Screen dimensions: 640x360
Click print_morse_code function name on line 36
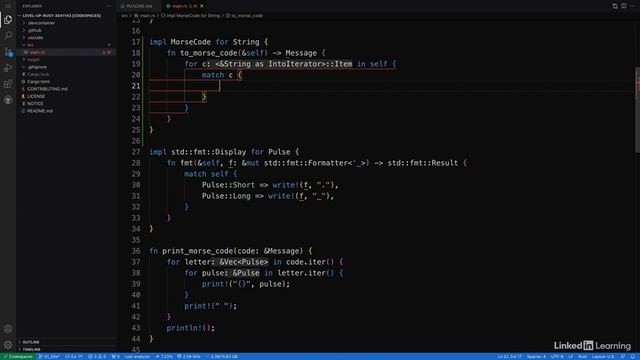tap(197, 251)
